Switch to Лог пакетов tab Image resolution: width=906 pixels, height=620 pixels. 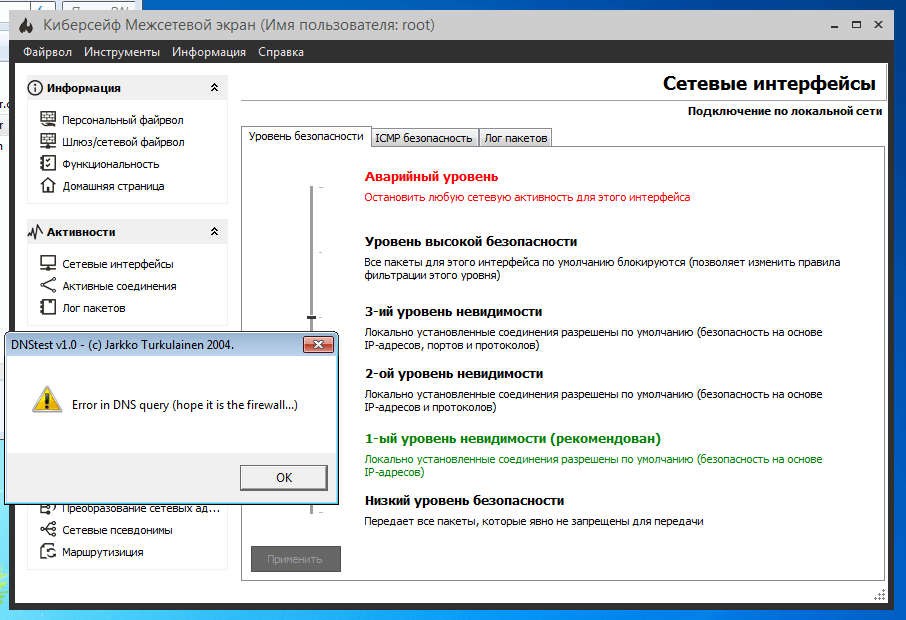coord(515,138)
